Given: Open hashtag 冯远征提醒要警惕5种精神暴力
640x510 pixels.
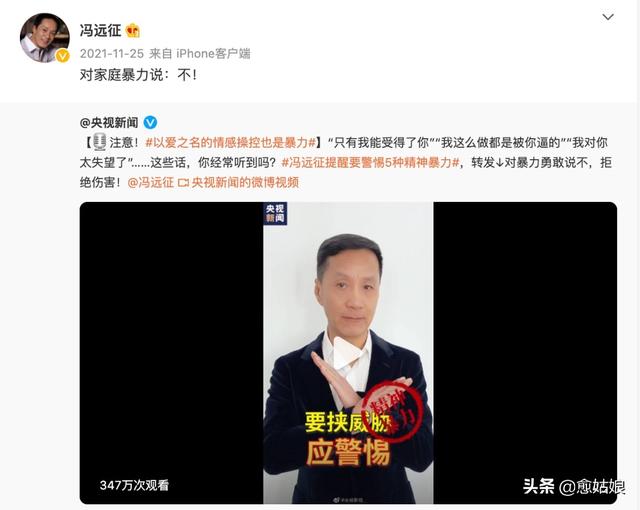Looking at the screenshot, I should tap(371, 163).
